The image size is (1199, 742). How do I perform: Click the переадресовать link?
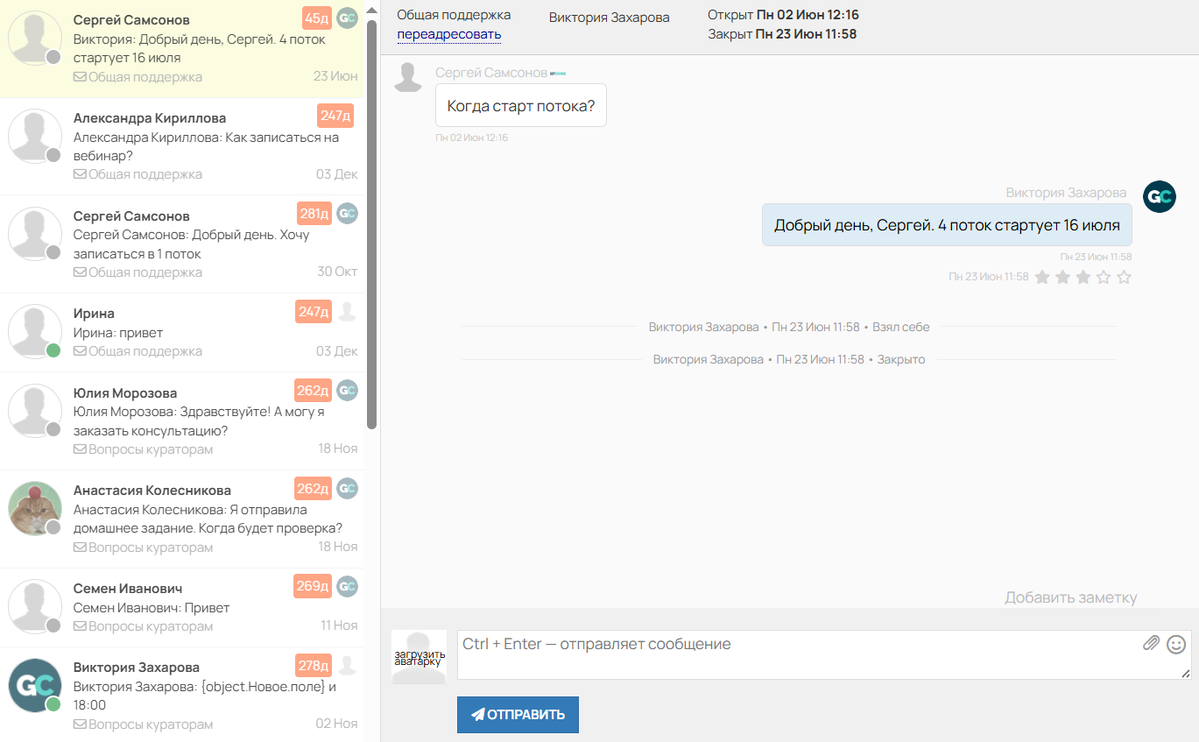449,35
